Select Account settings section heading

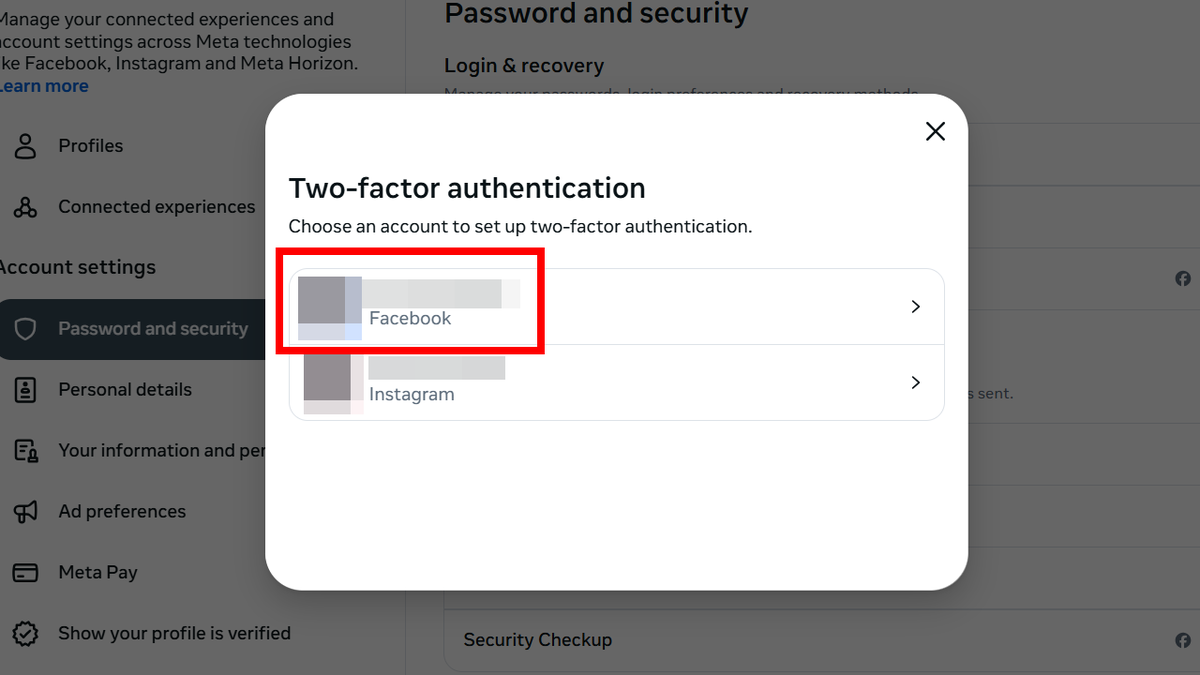78,267
